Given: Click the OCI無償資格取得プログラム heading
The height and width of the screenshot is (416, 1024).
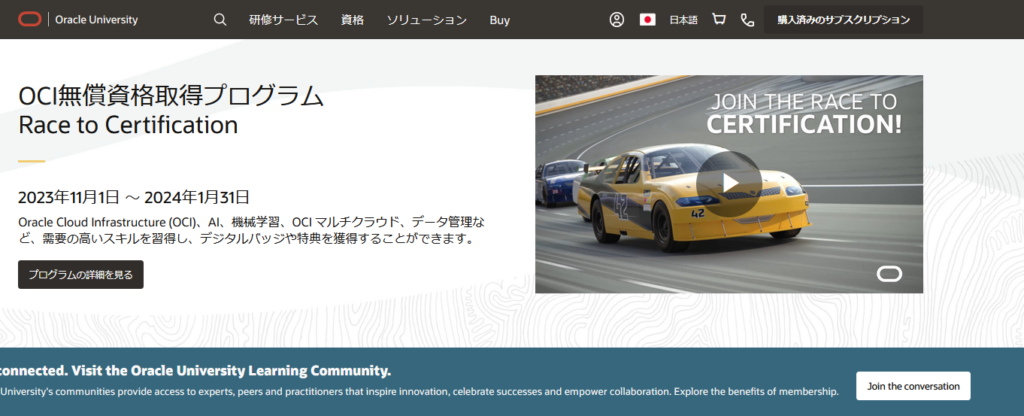Looking at the screenshot, I should [x=171, y=96].
